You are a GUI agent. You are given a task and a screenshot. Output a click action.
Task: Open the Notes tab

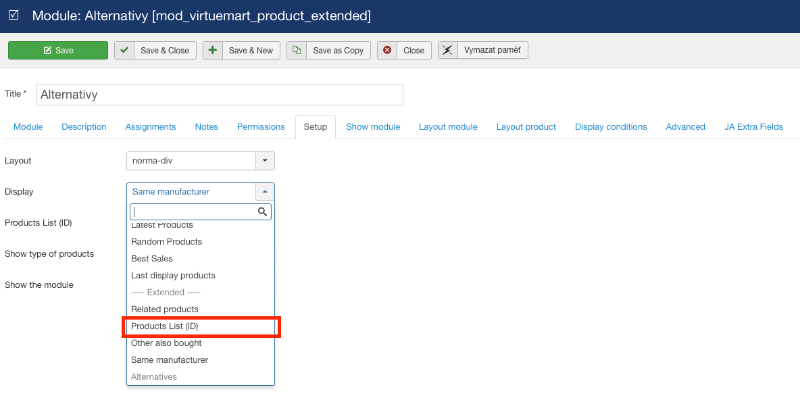207,127
